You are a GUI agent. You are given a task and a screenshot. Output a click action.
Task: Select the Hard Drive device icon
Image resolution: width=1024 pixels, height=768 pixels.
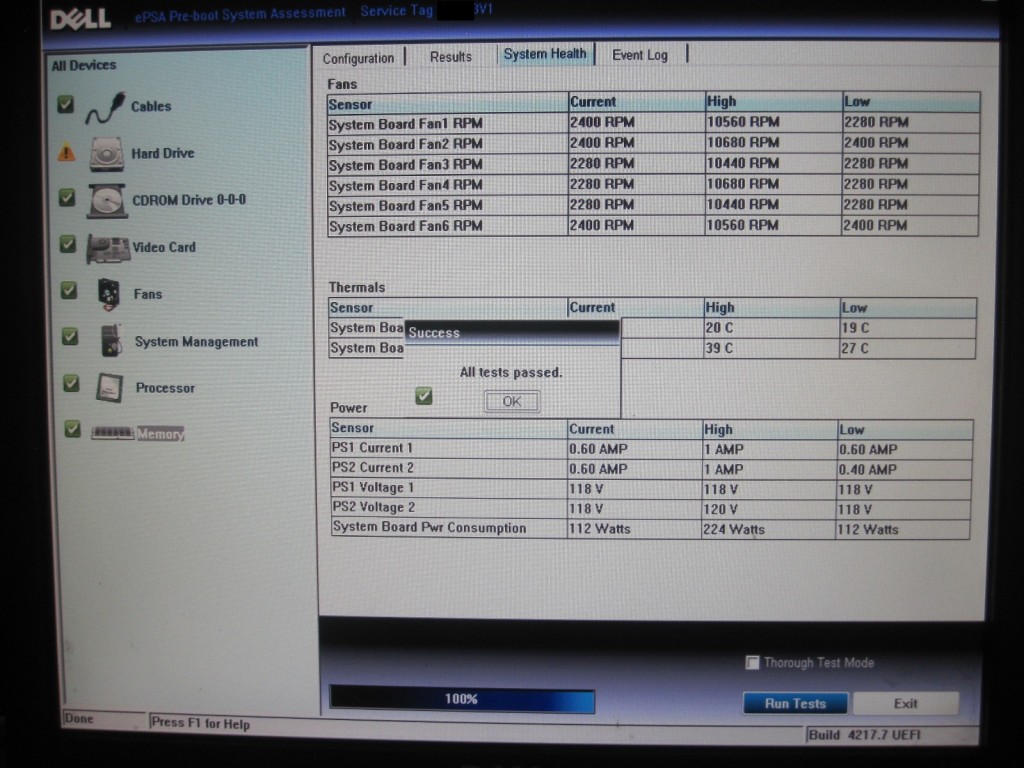[106, 154]
